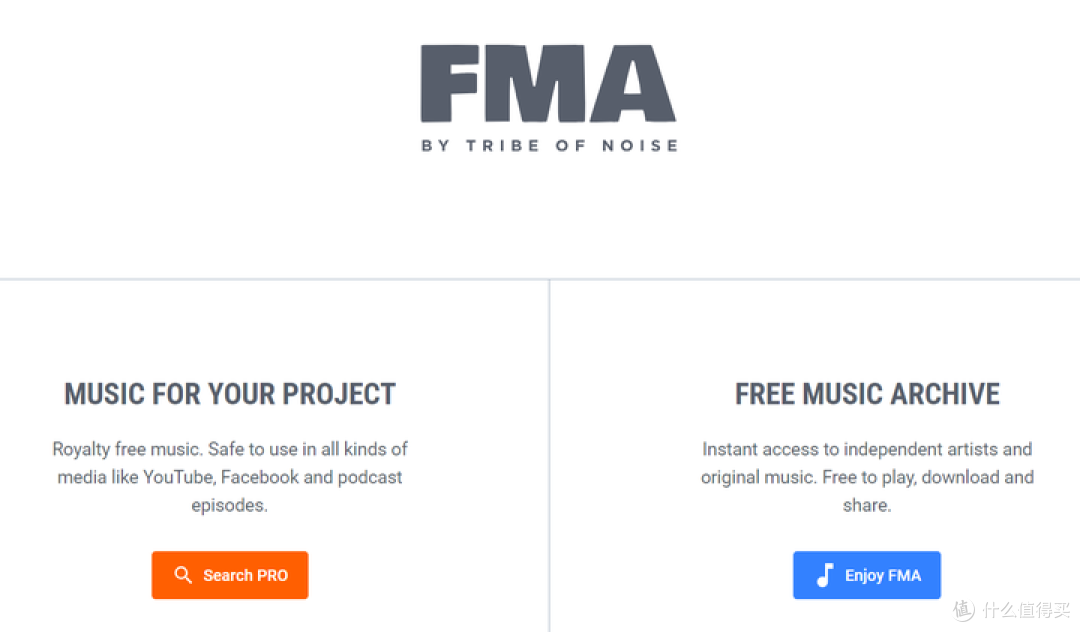This screenshot has height=632, width=1080.
Task: Click the circular watermark icon in the corner
Action: pos(964,610)
